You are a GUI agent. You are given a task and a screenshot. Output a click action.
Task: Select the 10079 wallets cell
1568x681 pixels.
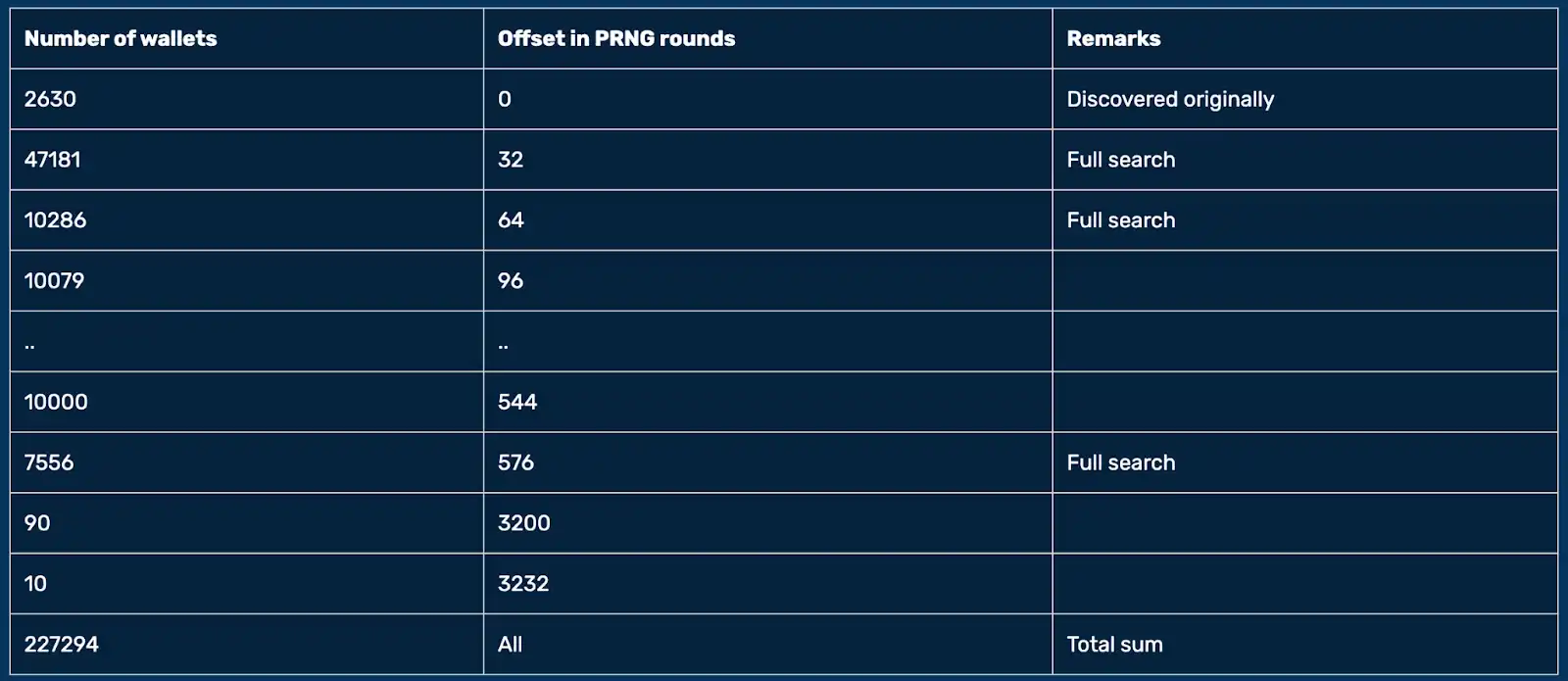tap(55, 281)
